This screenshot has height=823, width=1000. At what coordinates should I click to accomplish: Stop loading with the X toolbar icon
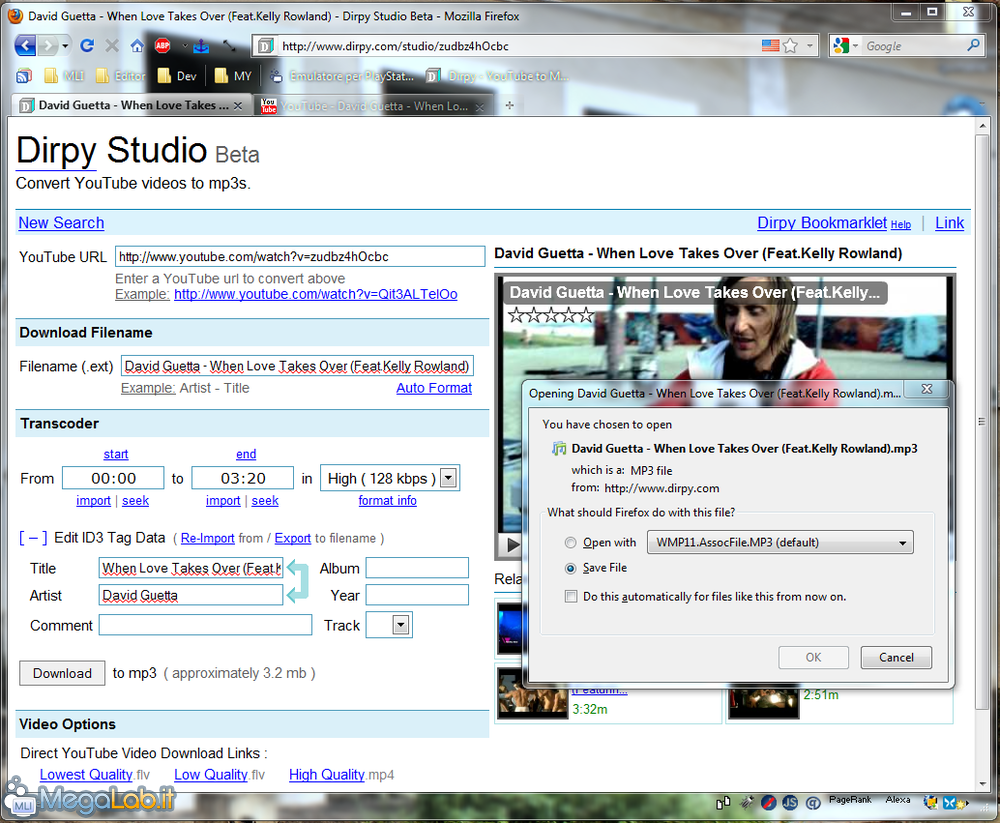[112, 46]
